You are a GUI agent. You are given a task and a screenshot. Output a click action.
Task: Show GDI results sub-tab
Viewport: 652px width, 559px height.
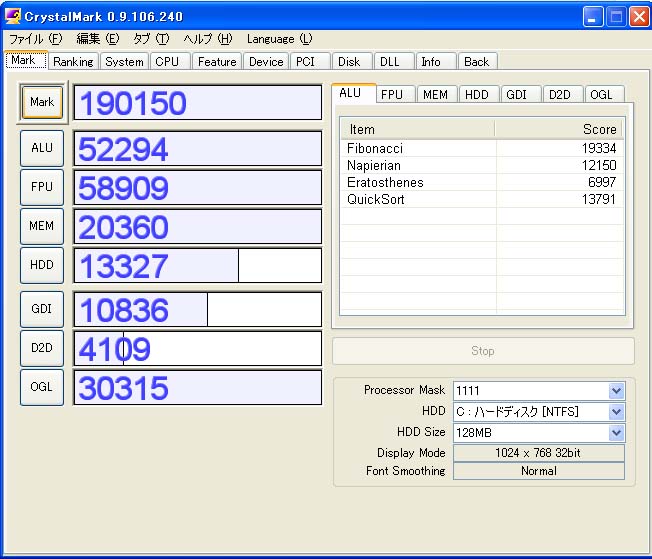tap(521, 94)
